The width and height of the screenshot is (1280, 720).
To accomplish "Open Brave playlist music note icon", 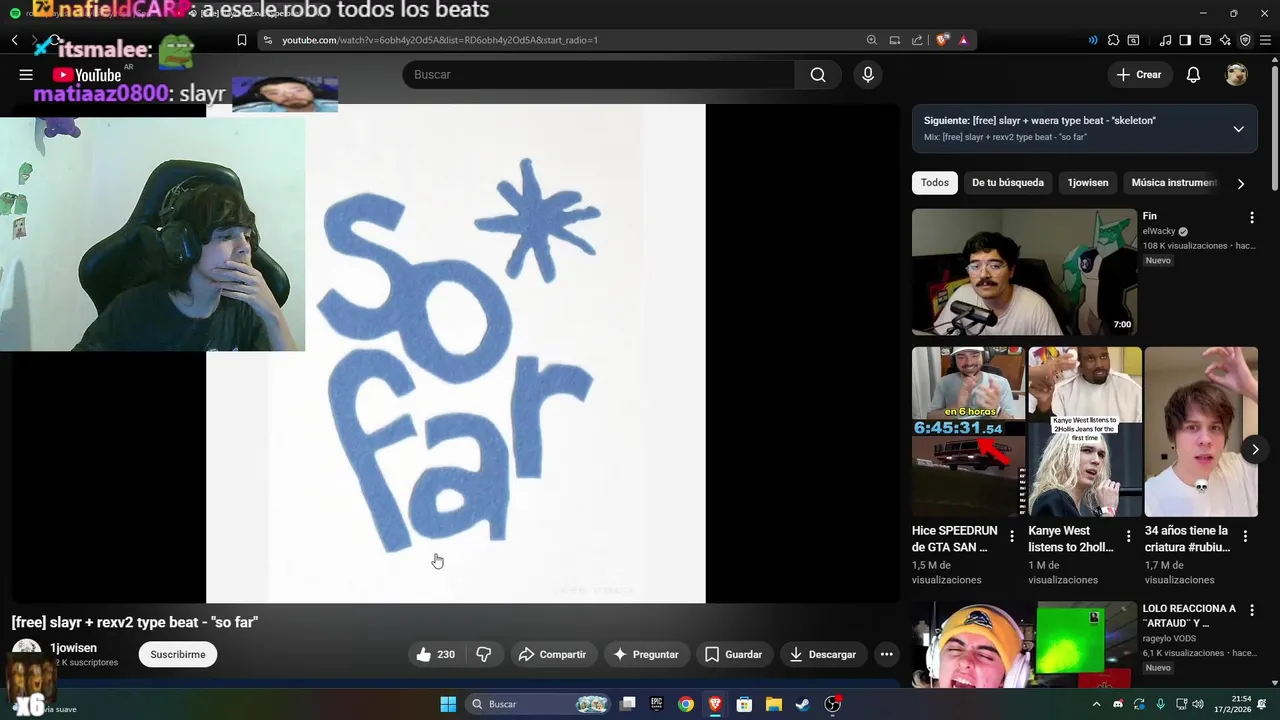I will click(1165, 40).
